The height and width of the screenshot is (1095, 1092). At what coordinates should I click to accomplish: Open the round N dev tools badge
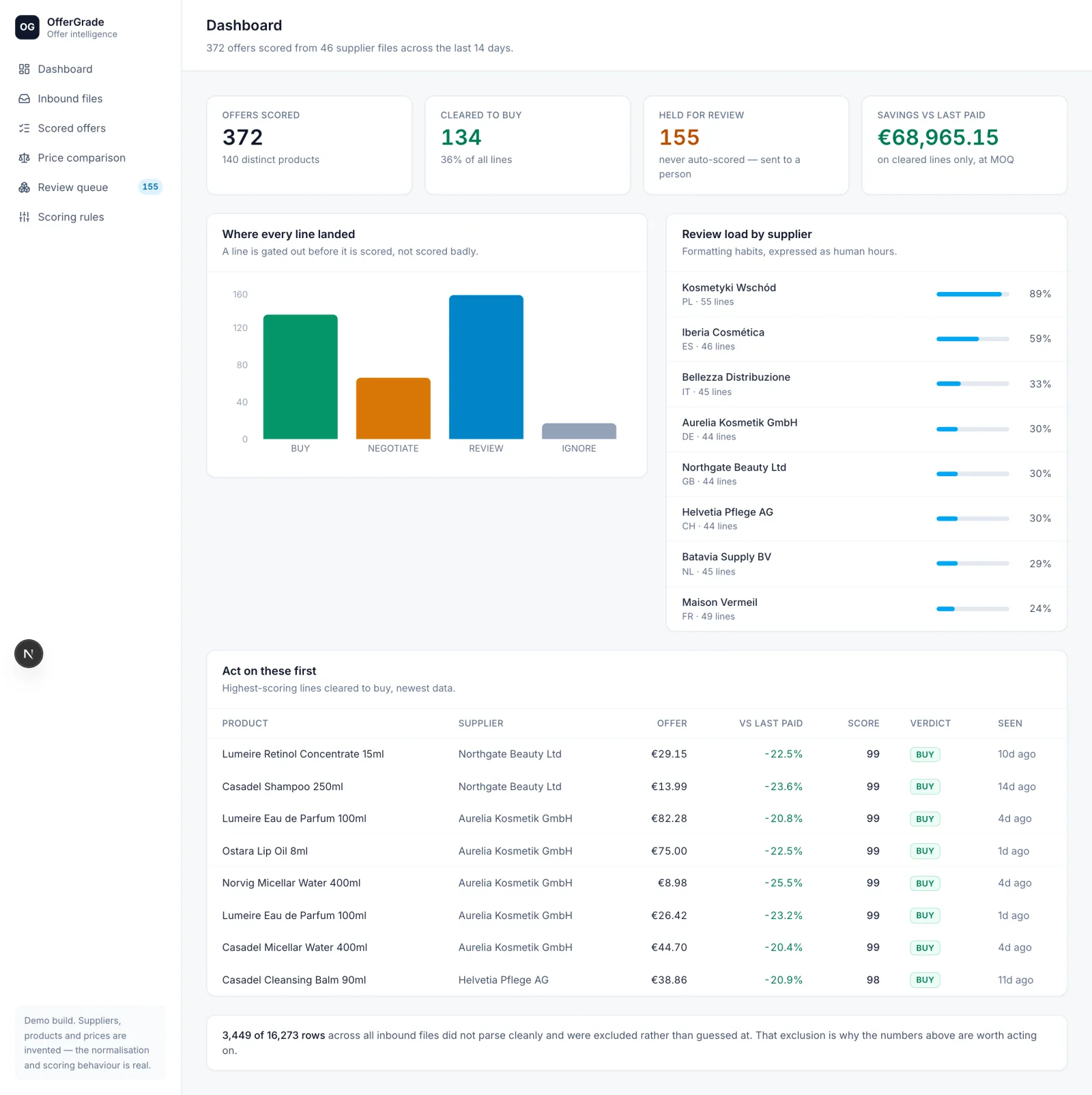click(29, 654)
